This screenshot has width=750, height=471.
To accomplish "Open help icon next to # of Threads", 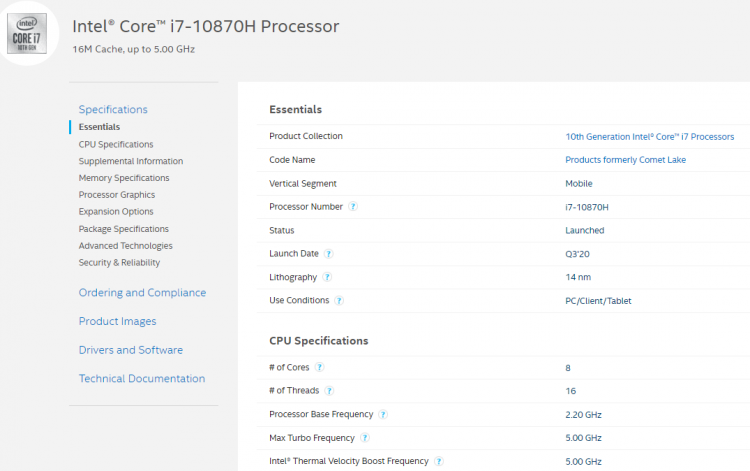I will pos(329,391).
